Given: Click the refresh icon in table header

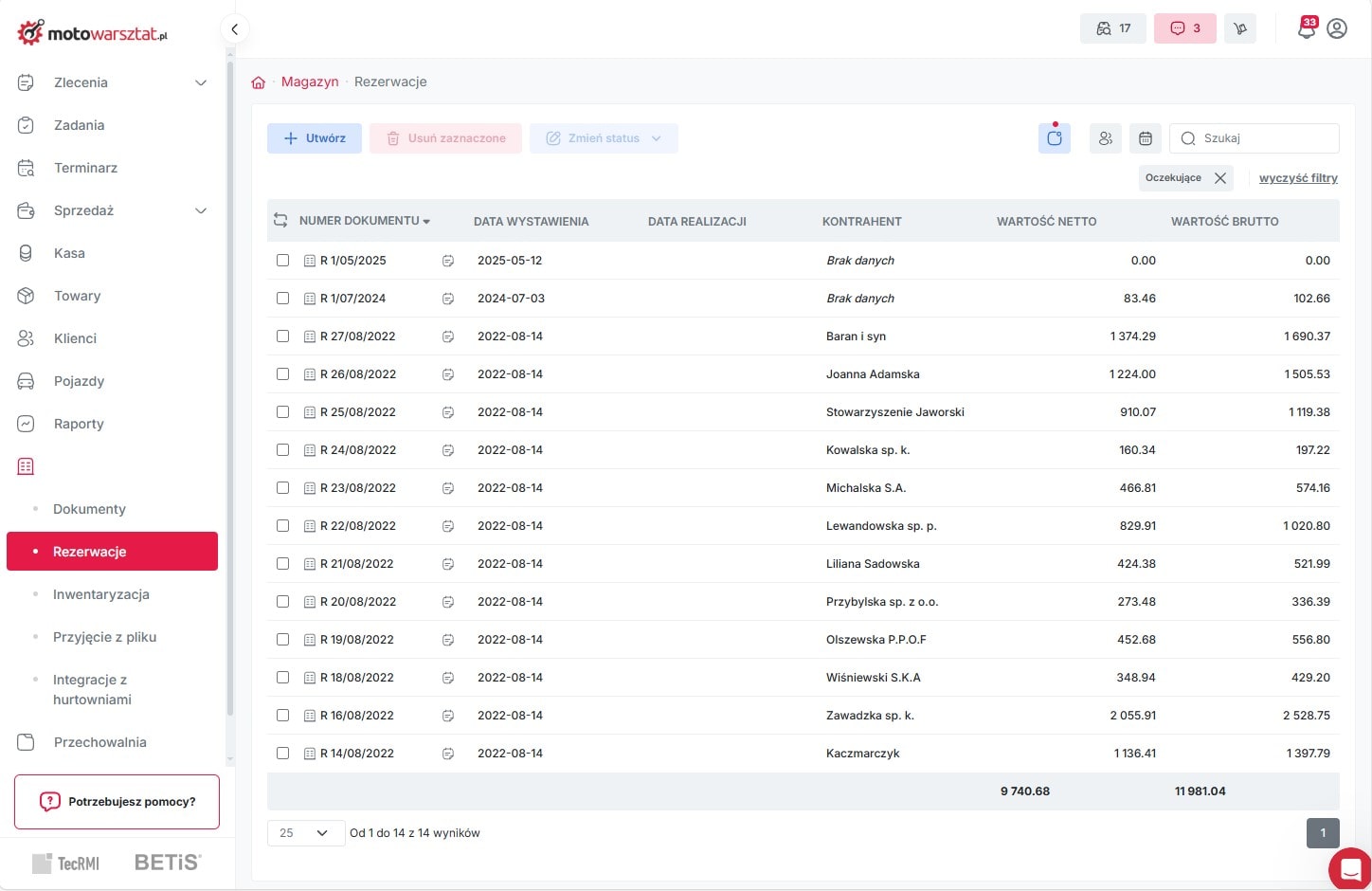Looking at the screenshot, I should [280, 221].
